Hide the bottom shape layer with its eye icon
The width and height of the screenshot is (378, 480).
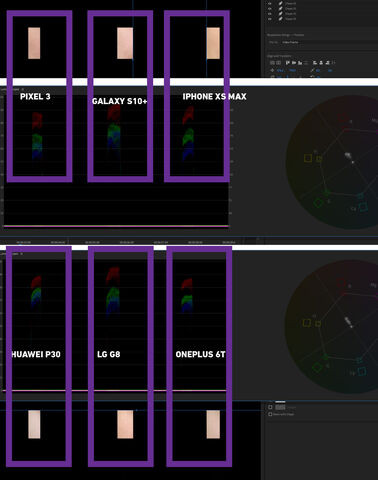tap(270, 19)
